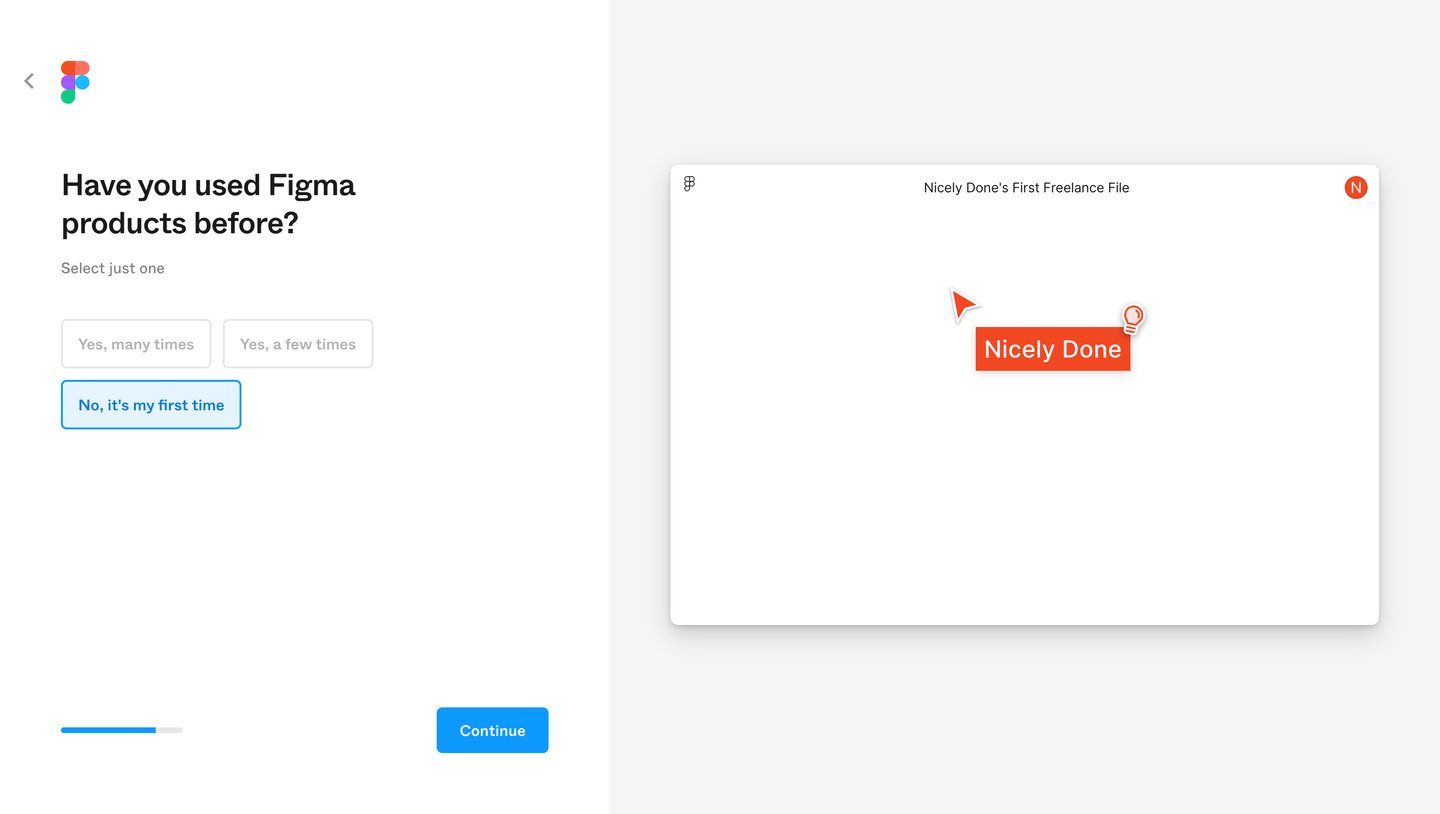
Task: Click the Figma icon inside the preview window
Action: 689,183
